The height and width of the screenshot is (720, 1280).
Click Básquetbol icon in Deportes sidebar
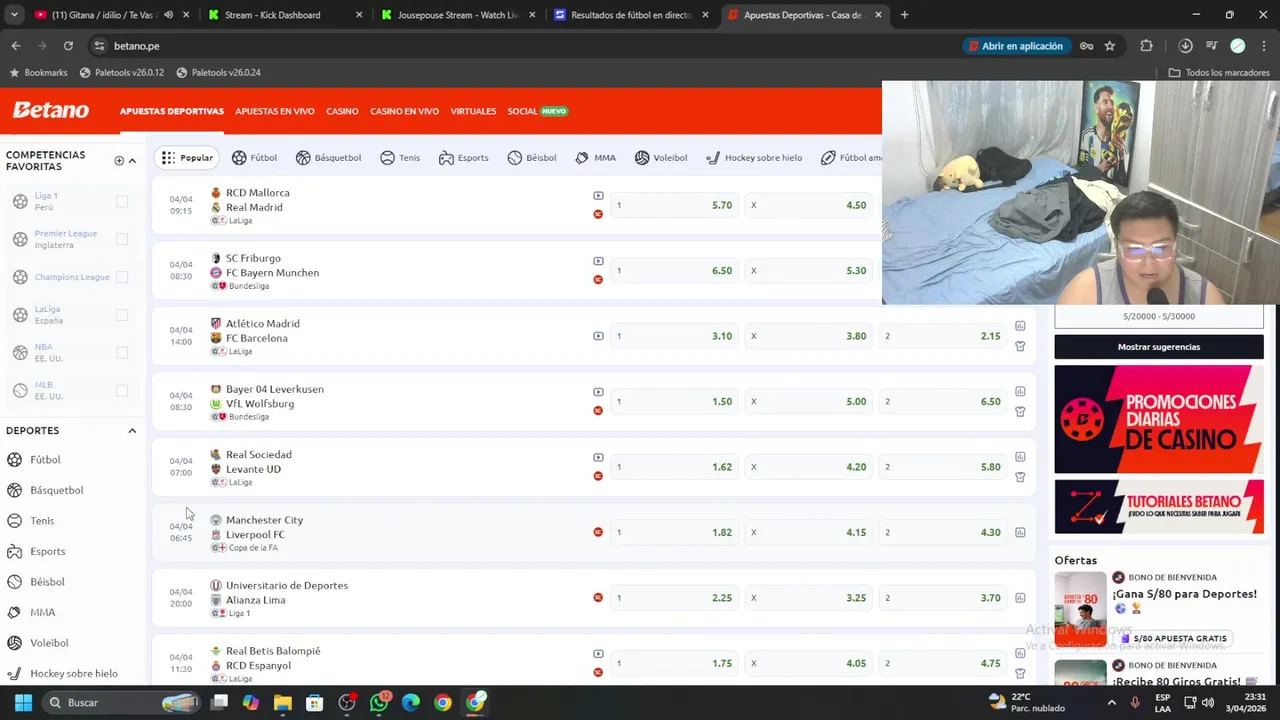14,490
